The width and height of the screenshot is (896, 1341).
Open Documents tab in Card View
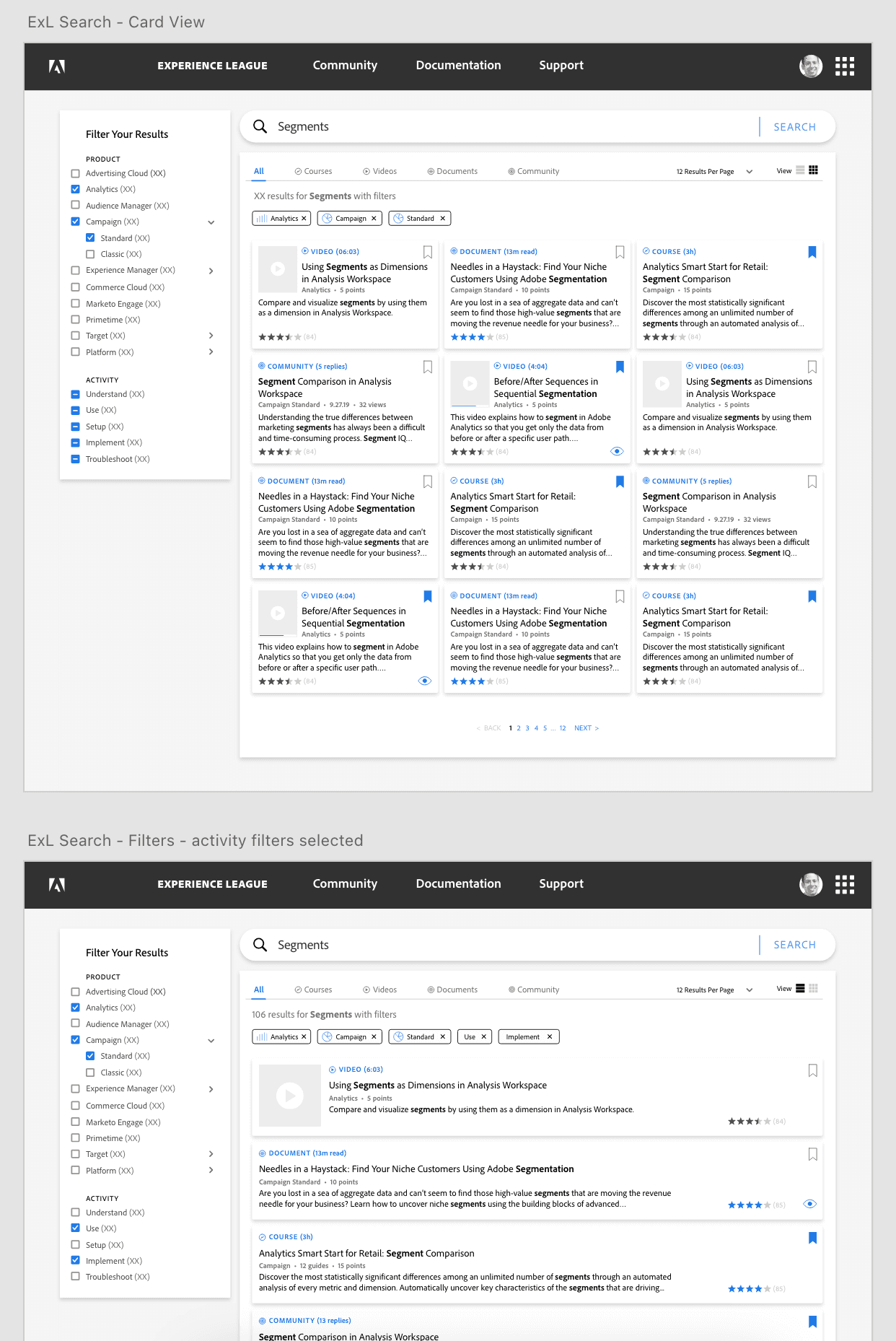(x=452, y=171)
